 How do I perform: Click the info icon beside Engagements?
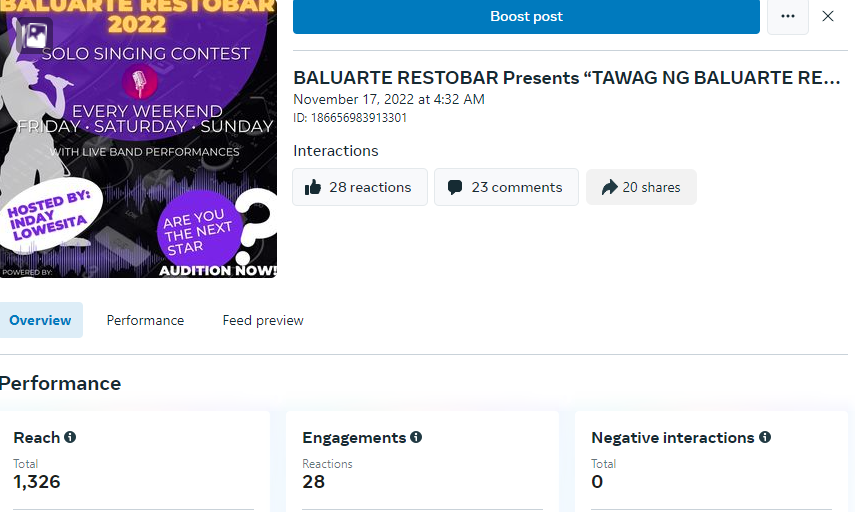tap(416, 437)
